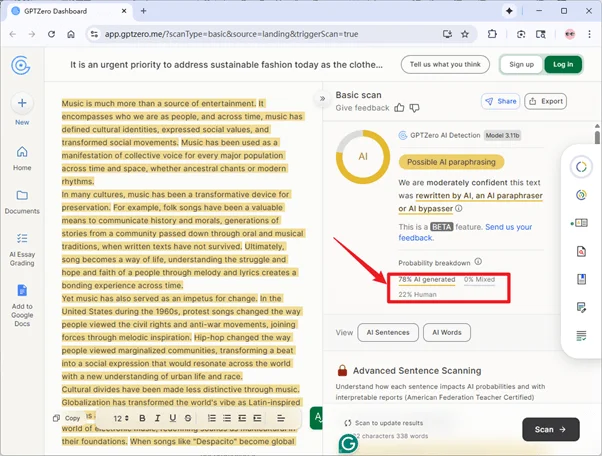602x456 pixels.
Task: Decrease indent in editor toolbar
Action: 242,418
